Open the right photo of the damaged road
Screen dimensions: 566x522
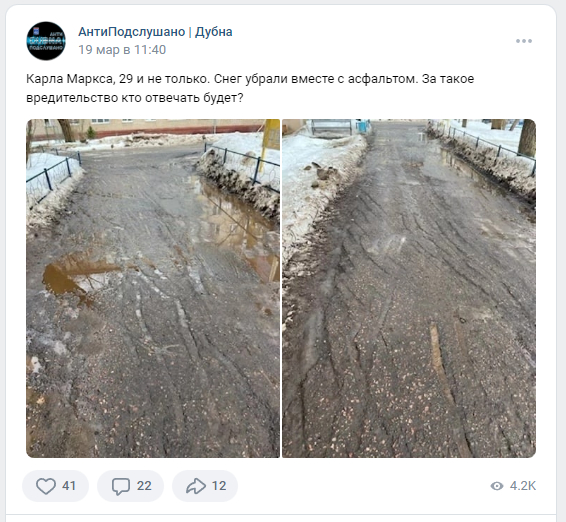click(x=409, y=288)
